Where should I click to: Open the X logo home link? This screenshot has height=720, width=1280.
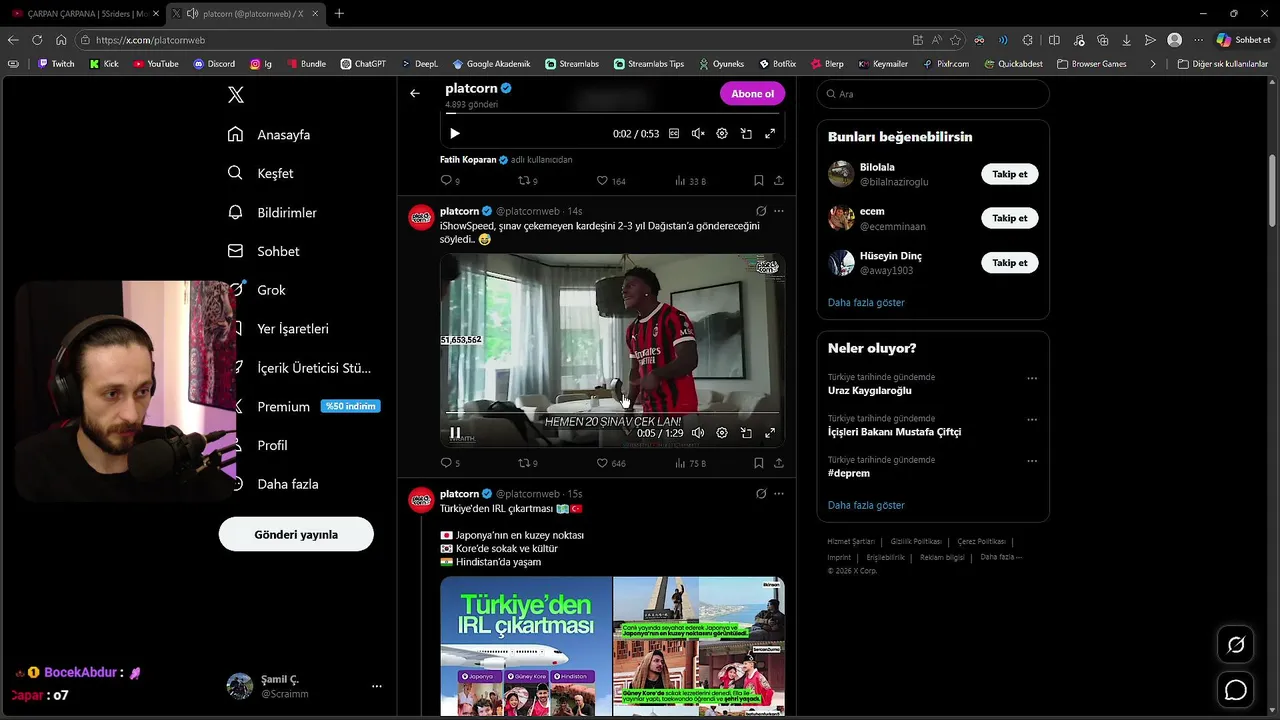[x=236, y=95]
